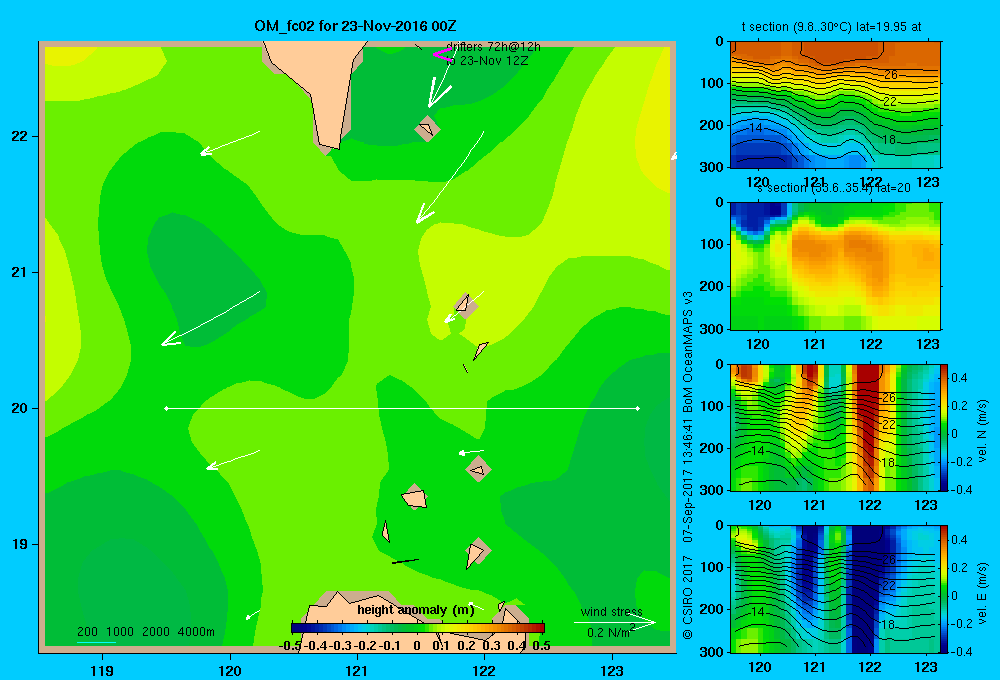This screenshot has height=680, width=1000.
Task: Click the 'height anomaly (m)' label
Action: pos(416,610)
